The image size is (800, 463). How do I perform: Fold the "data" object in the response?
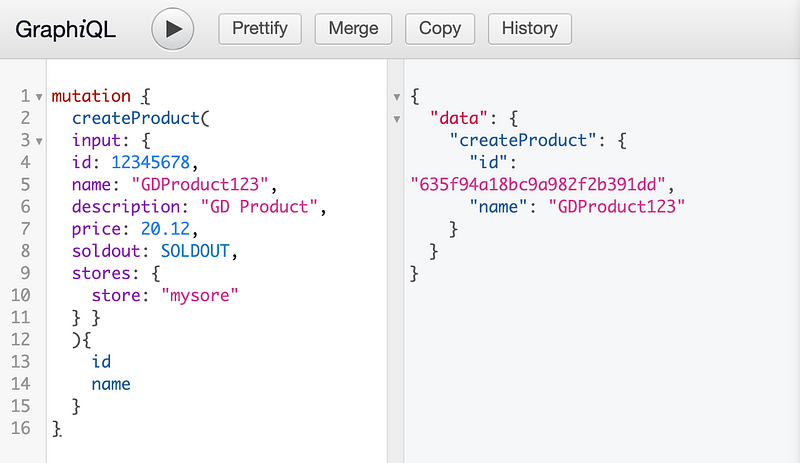396,119
